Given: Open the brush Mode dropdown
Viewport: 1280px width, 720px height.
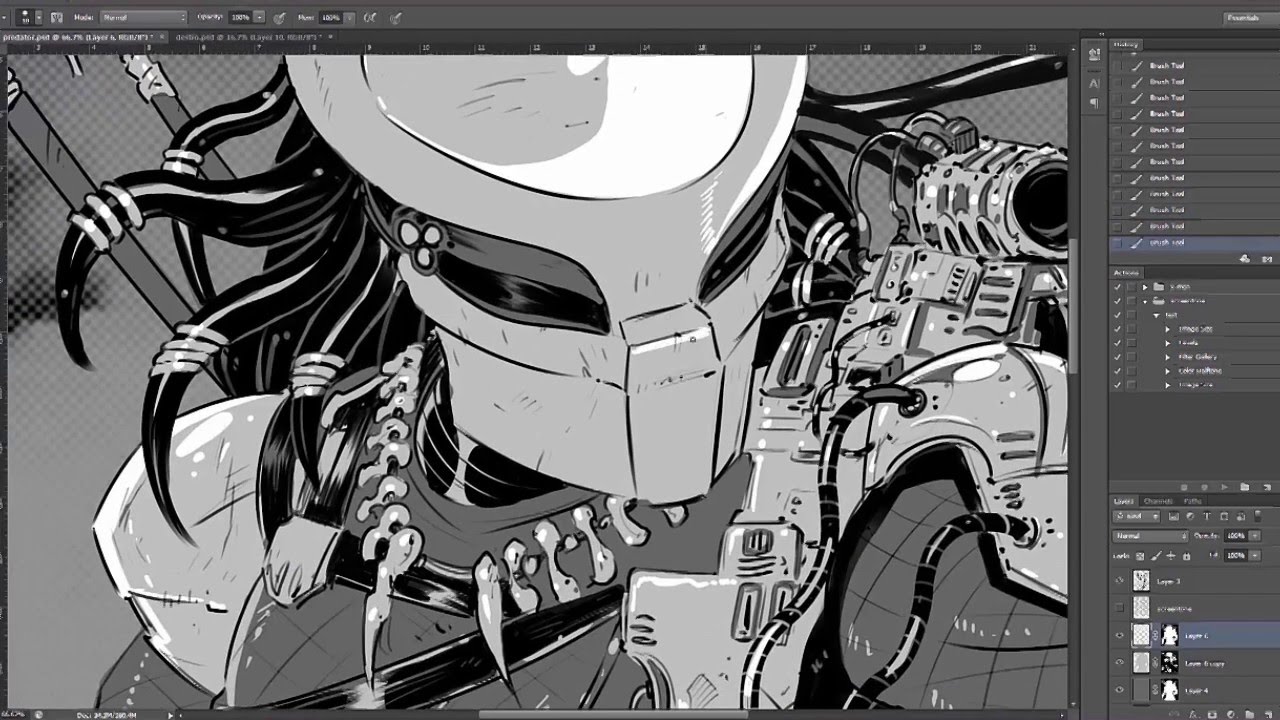Looking at the screenshot, I should [x=143, y=17].
